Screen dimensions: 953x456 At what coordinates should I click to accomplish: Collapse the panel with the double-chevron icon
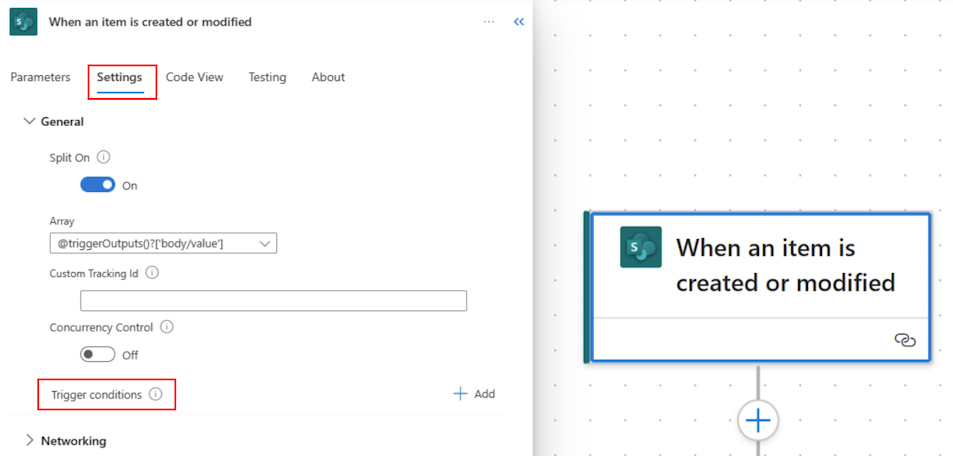click(x=518, y=22)
